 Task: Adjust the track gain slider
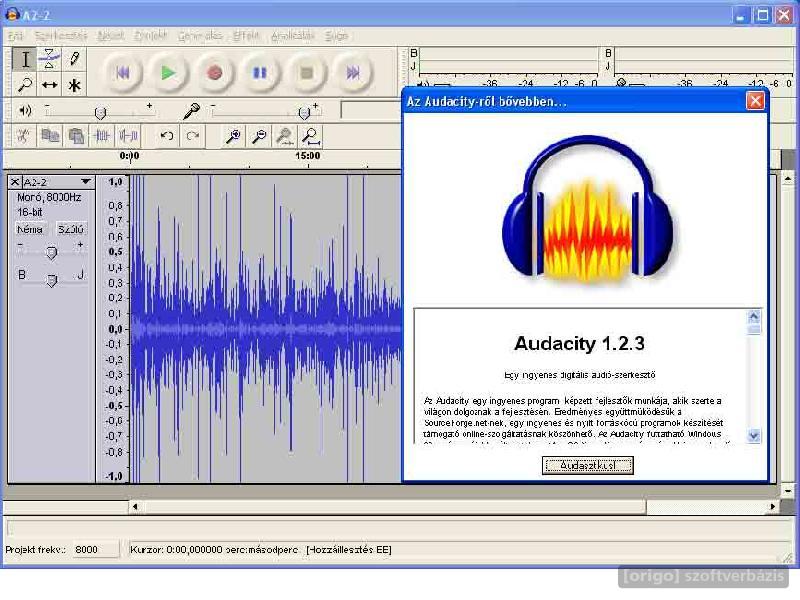tap(51, 252)
